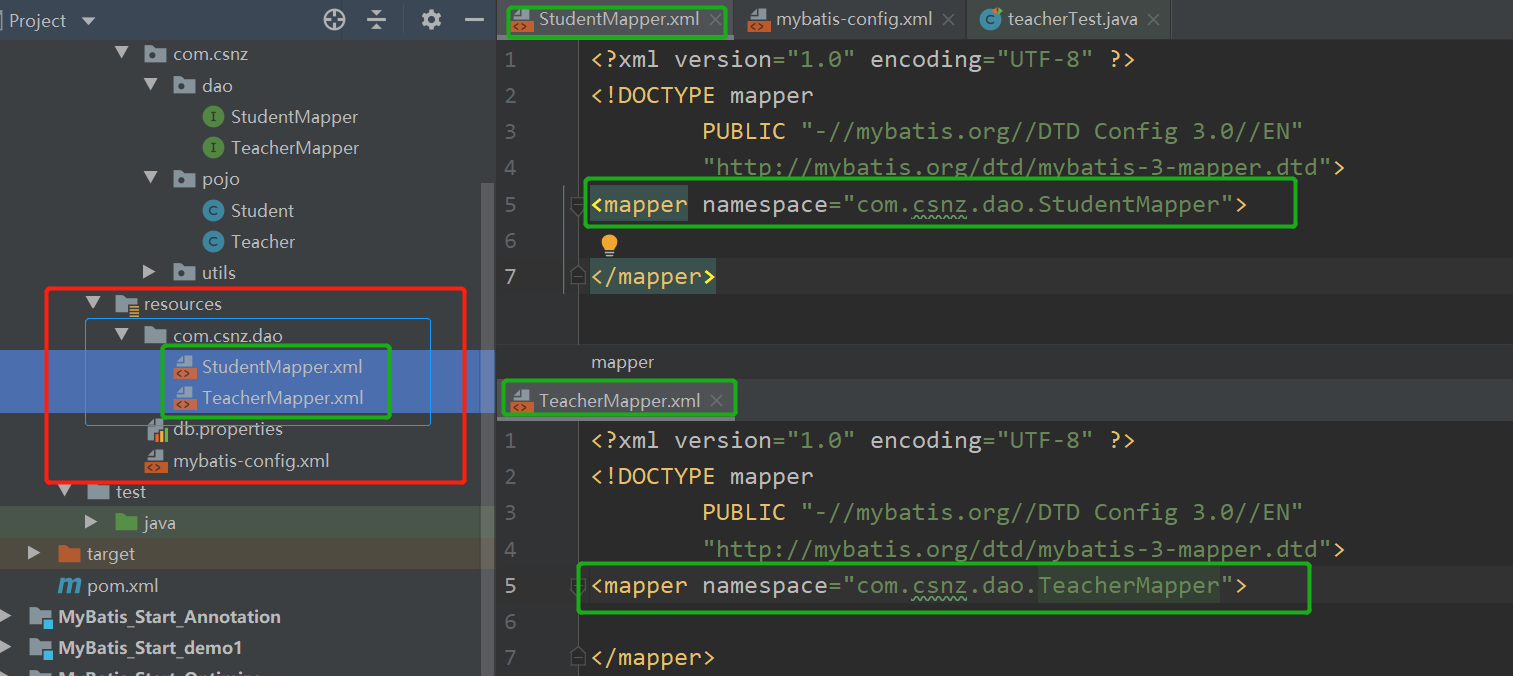Screen dimensions: 1513x676
Task: Click the locate/scroll-from-source target icon
Action: (335, 19)
